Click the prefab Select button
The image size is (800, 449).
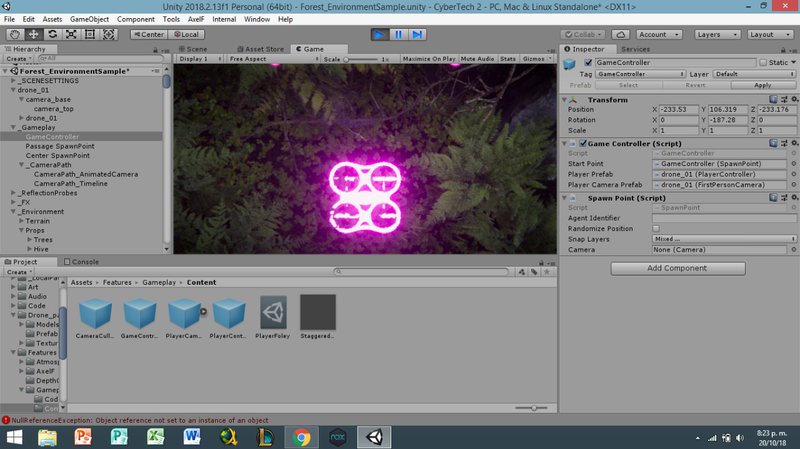click(628, 85)
